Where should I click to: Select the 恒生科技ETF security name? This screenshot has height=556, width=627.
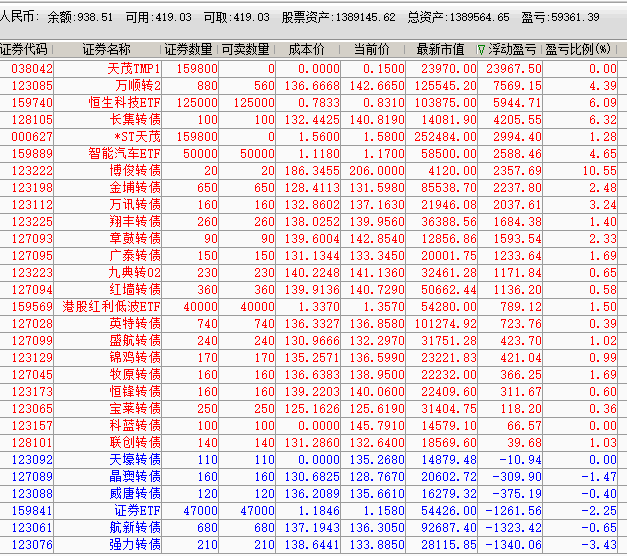[124, 102]
